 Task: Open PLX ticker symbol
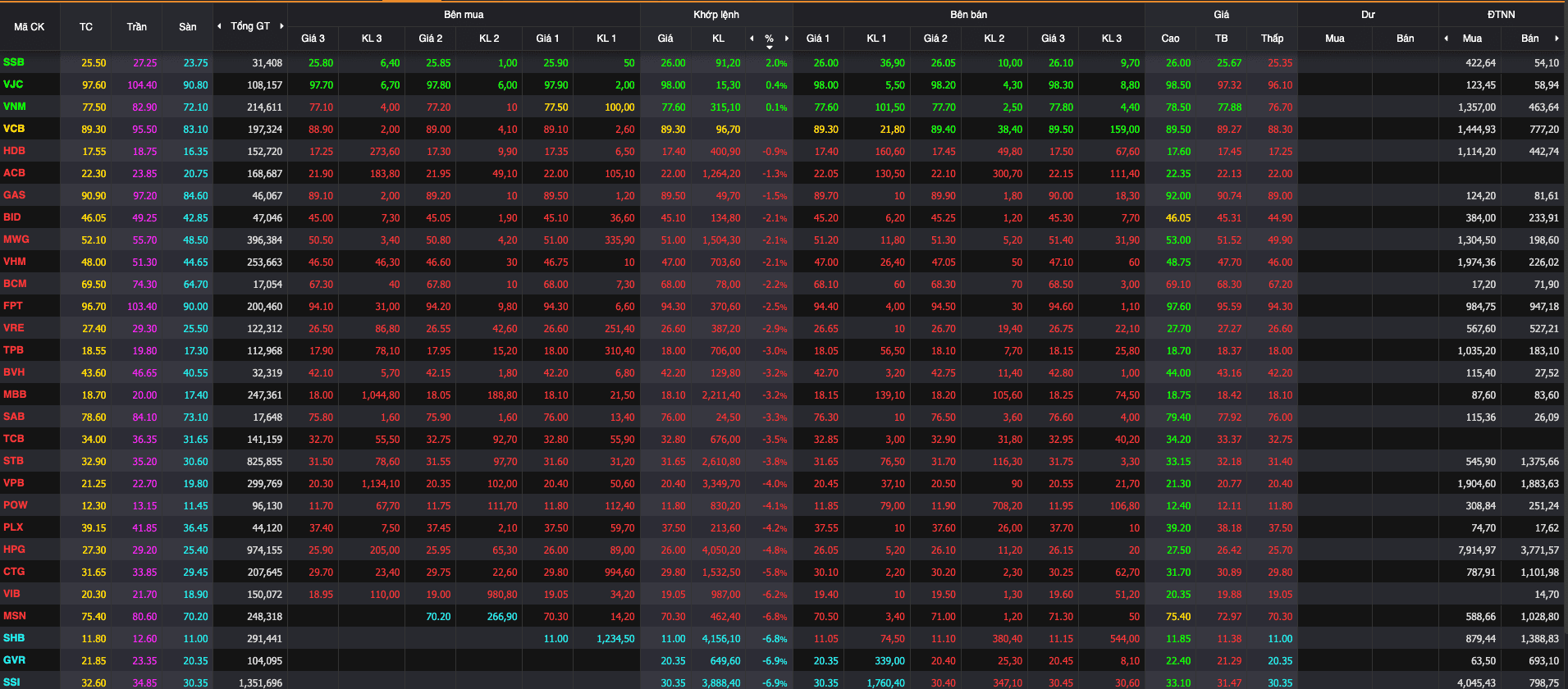(13, 527)
